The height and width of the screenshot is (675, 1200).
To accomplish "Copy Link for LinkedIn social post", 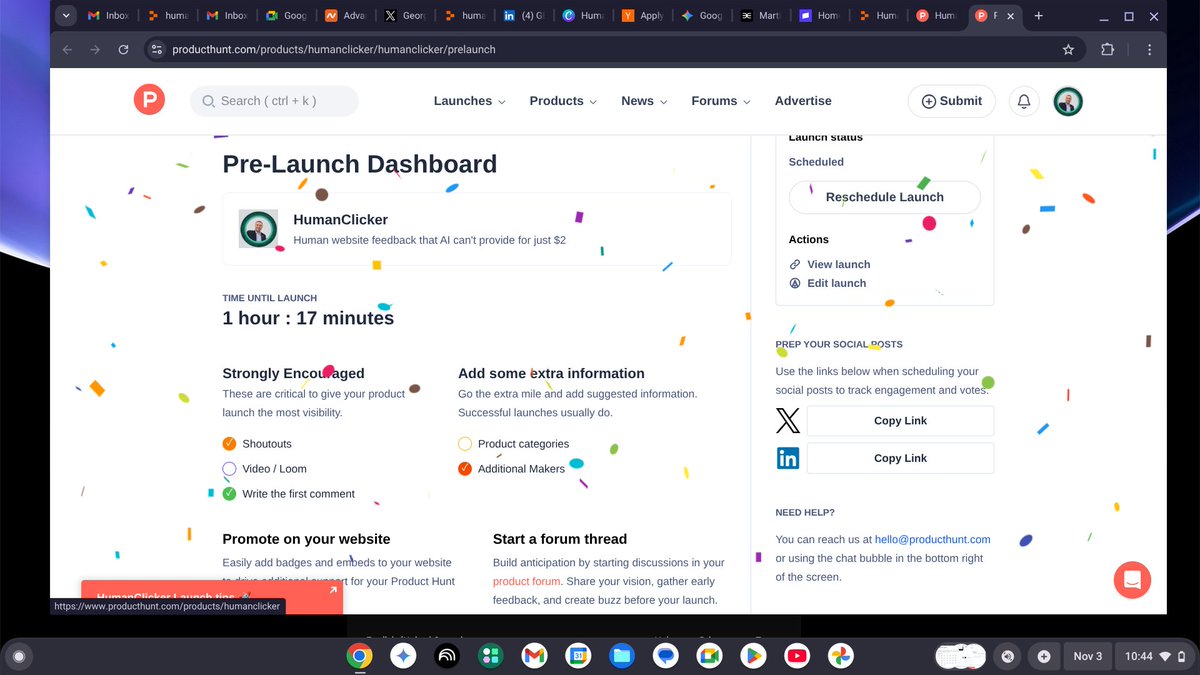I will (900, 458).
